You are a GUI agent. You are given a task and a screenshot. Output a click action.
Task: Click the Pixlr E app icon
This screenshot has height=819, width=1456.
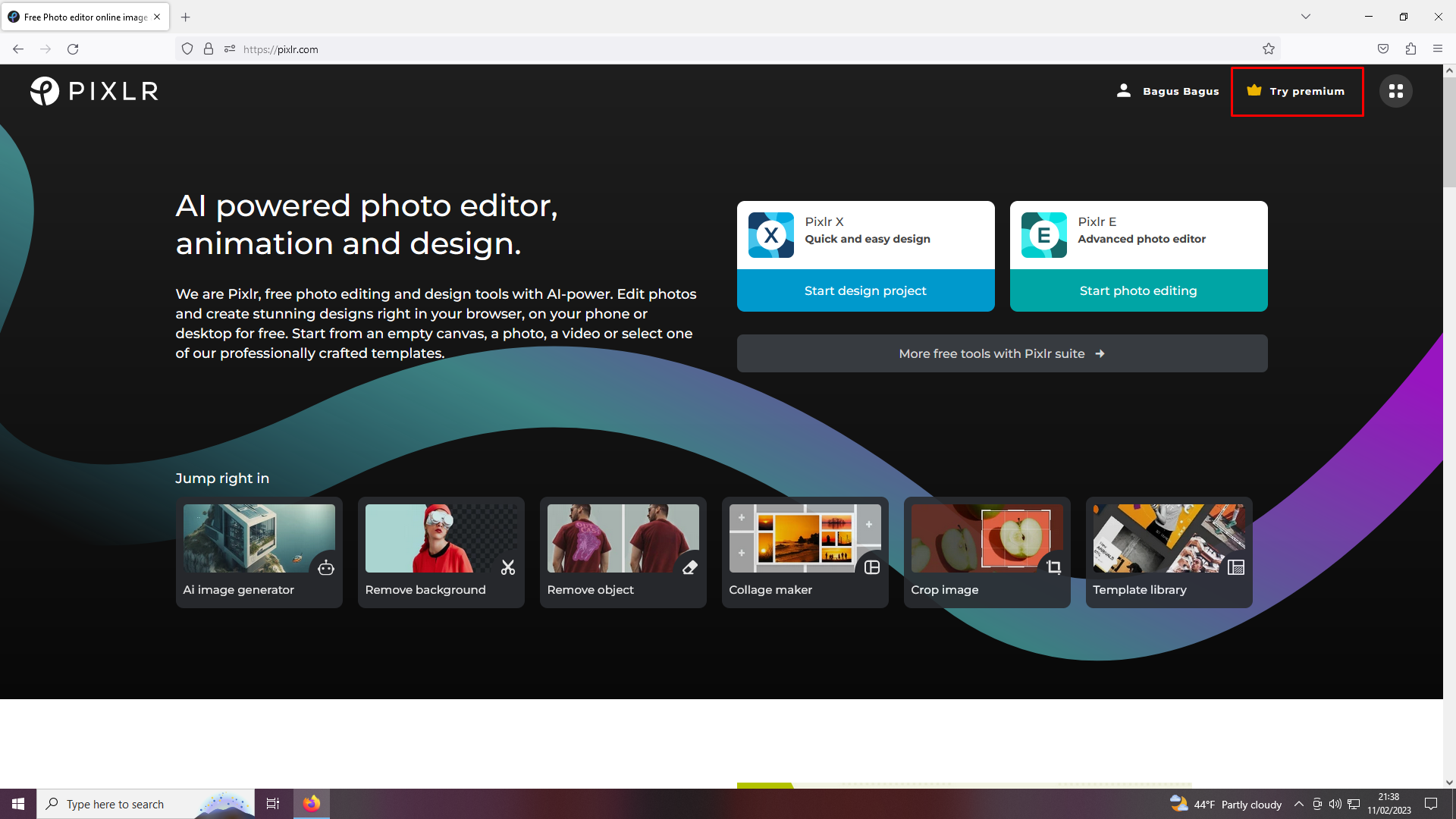pyautogui.click(x=1043, y=235)
